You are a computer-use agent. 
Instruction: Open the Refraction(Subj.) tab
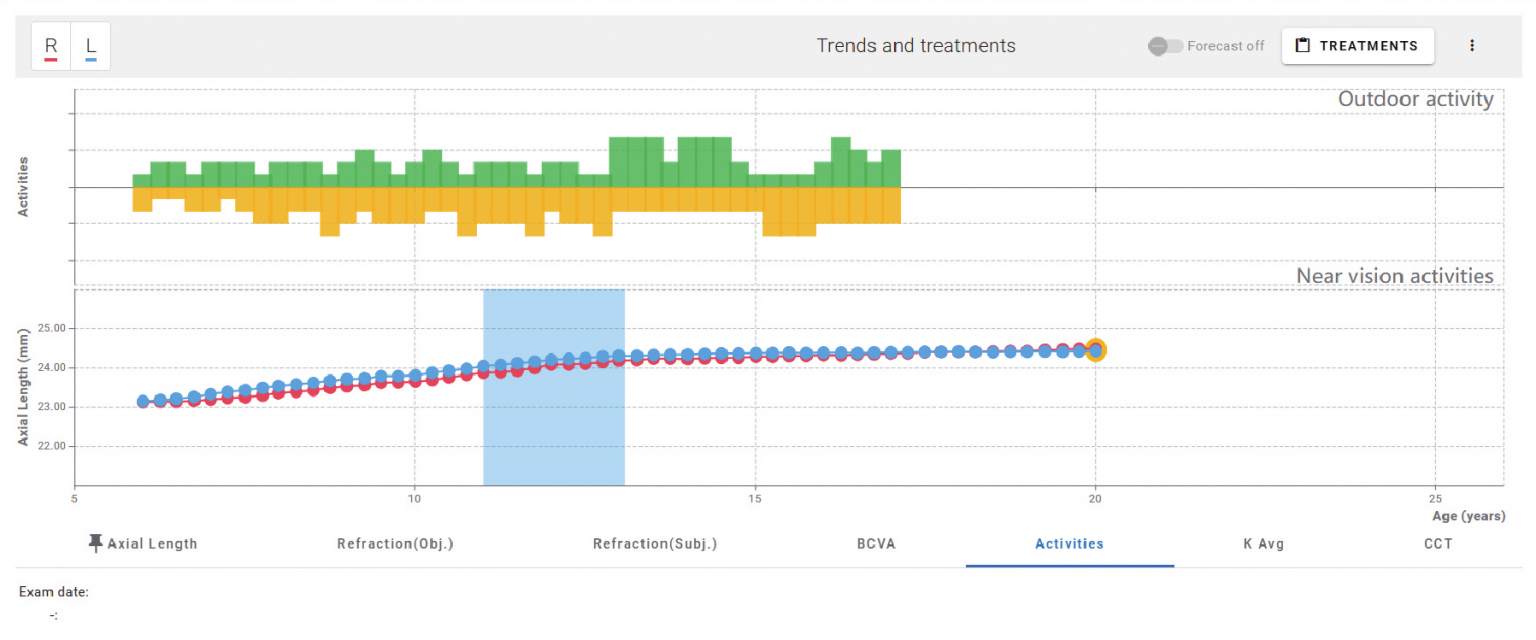655,544
